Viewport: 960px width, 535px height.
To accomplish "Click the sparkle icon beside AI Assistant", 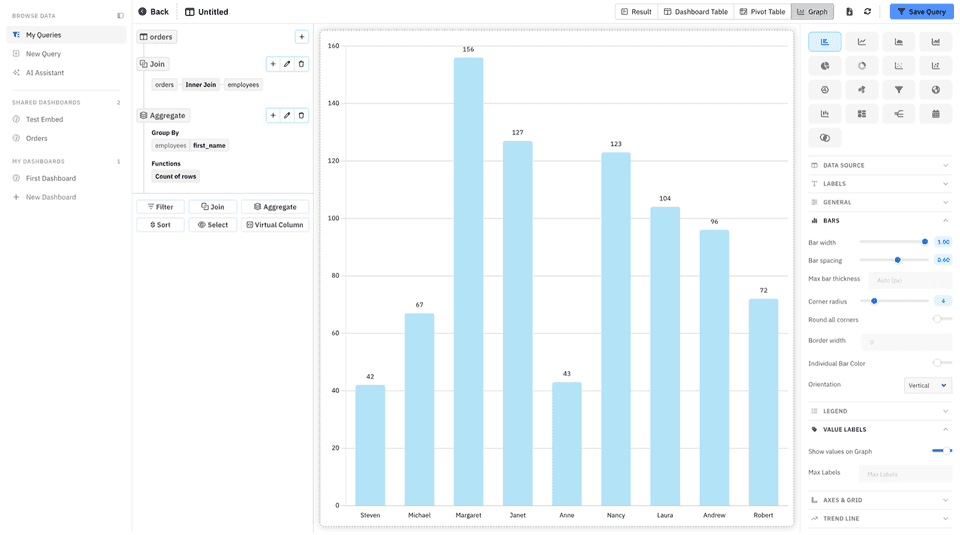I will click(x=17, y=72).
